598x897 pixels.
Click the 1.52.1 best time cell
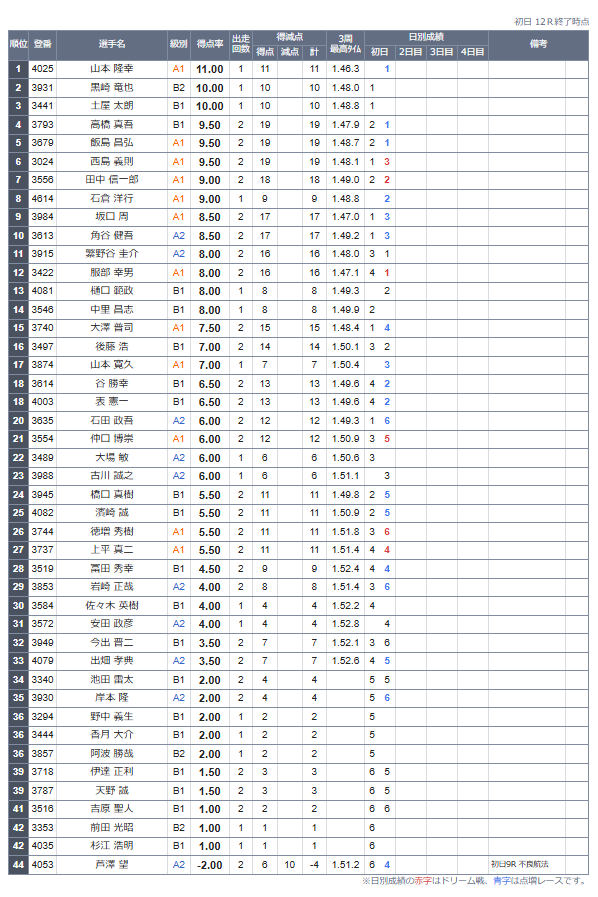(345, 642)
